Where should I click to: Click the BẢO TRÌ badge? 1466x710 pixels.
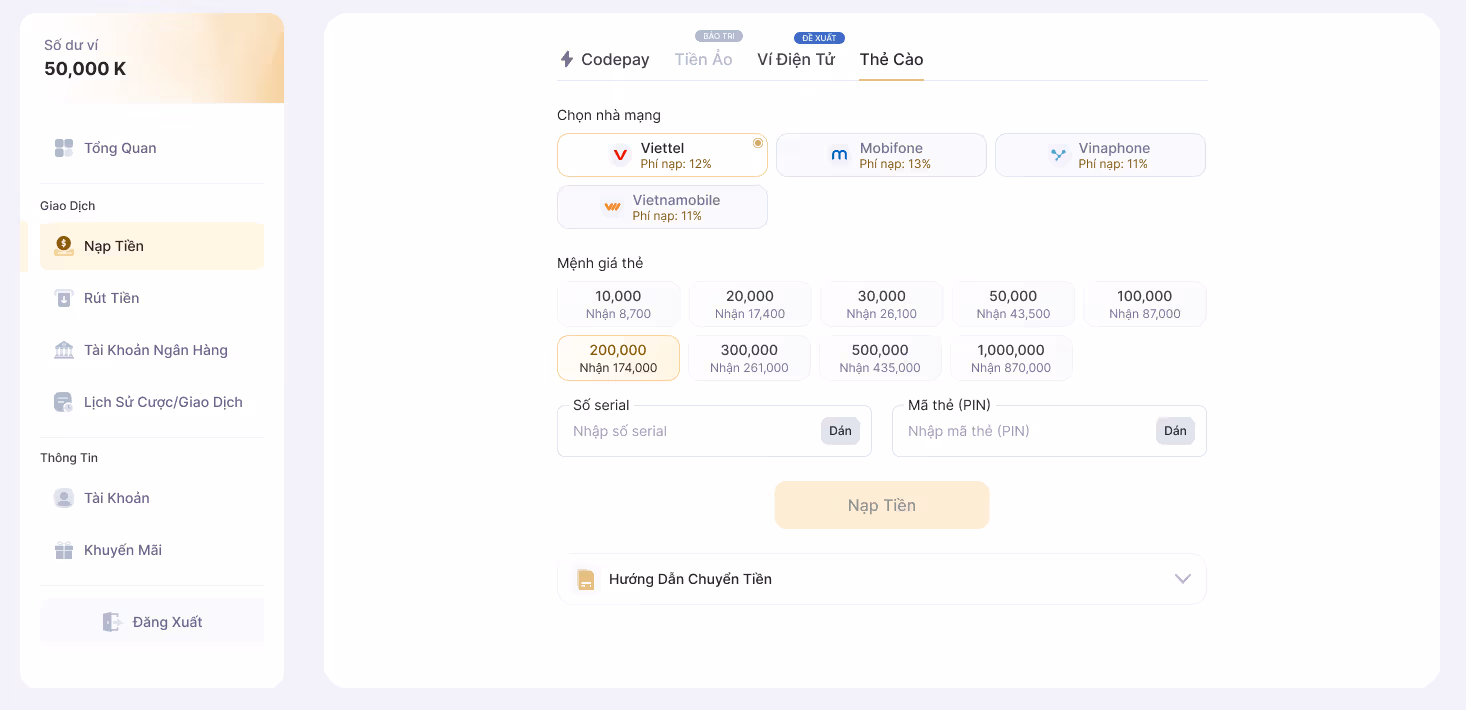tap(719, 36)
